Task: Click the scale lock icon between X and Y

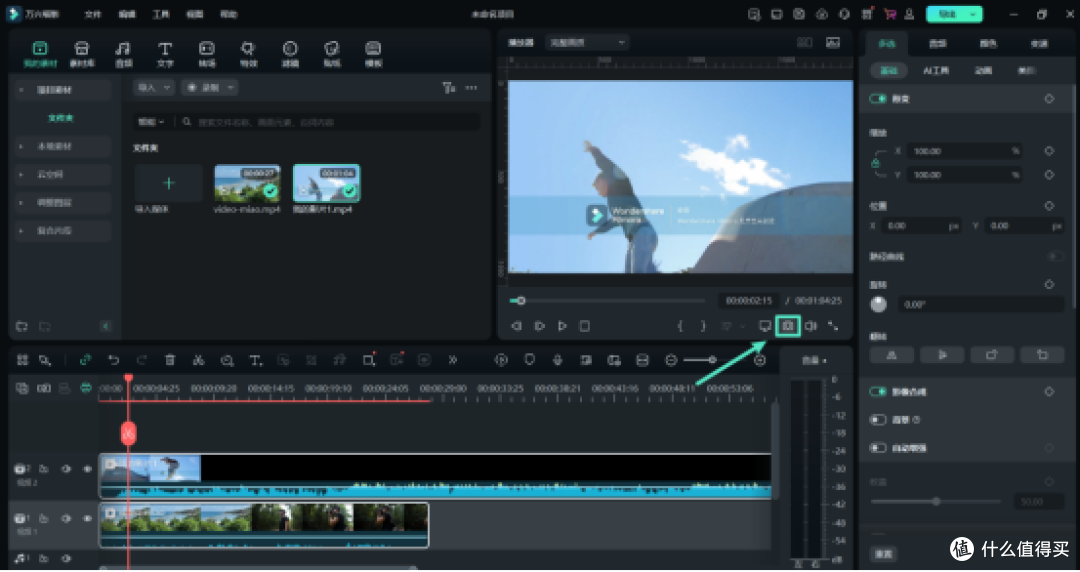Action: (875, 163)
